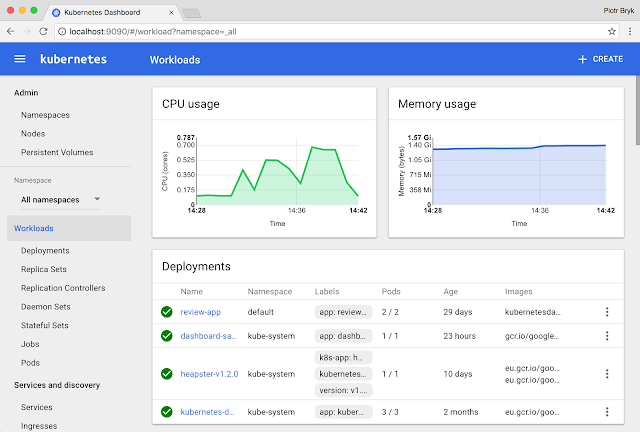Select Nodes under Admin

pos(33,134)
